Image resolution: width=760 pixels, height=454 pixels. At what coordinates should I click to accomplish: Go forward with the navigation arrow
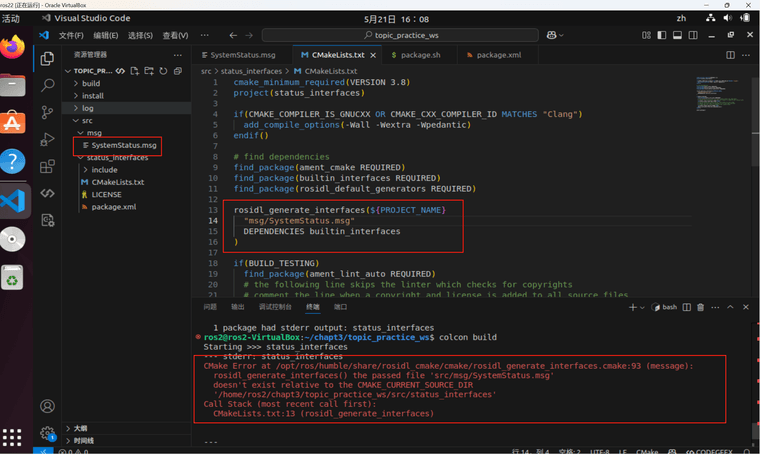coord(249,35)
